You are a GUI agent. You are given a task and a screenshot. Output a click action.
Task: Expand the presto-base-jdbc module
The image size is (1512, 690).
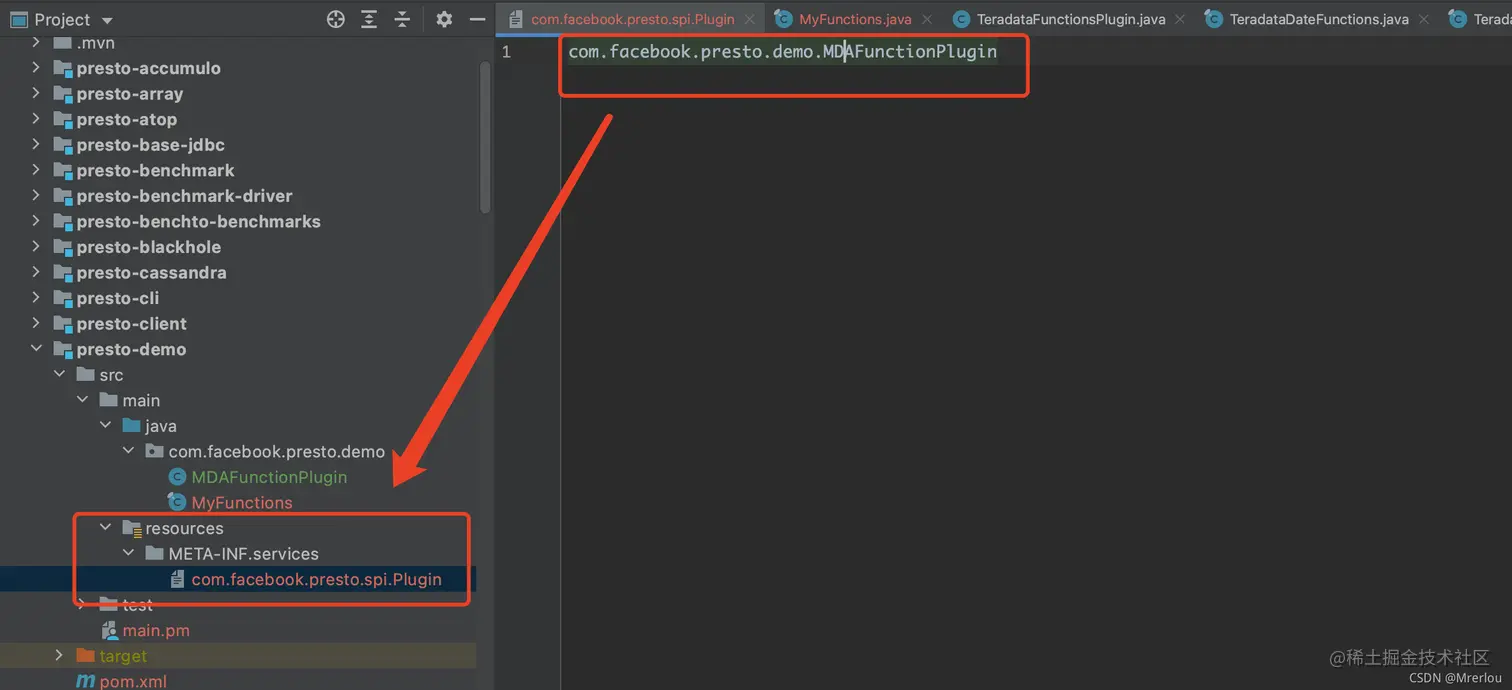pyautogui.click(x=36, y=144)
